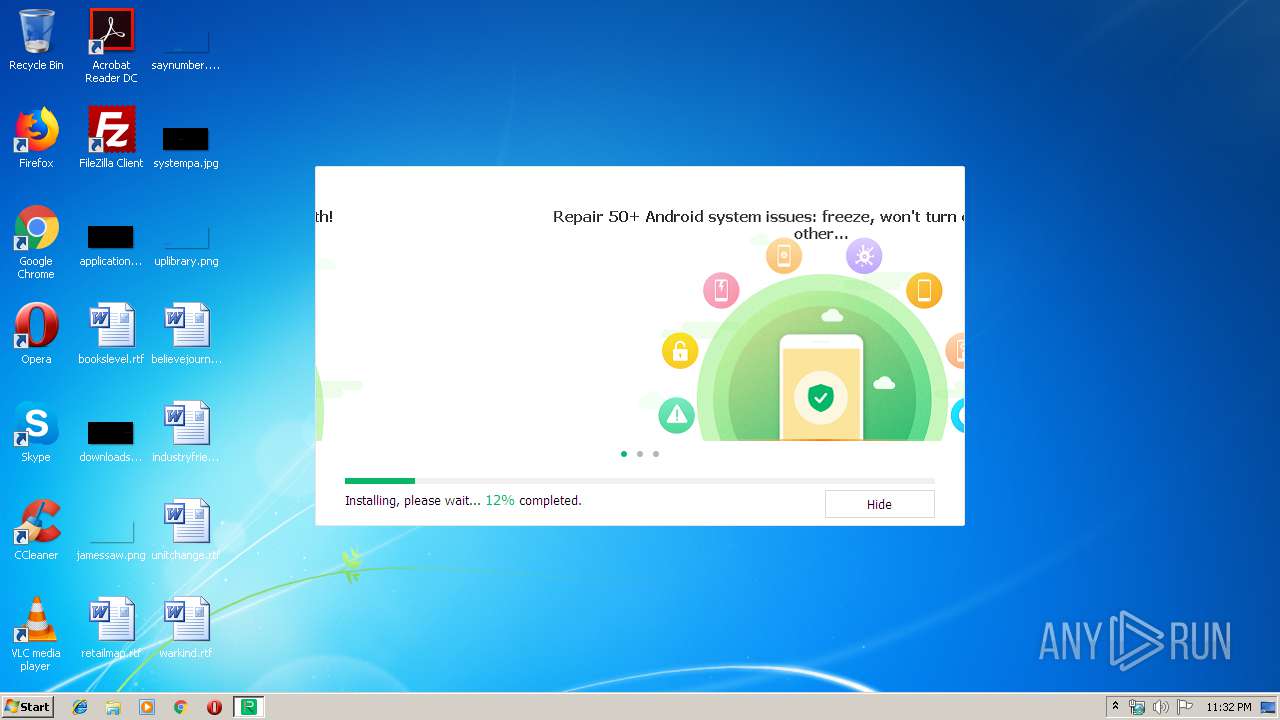This screenshot has height=720, width=1280.
Task: Select industryfrie document icon
Action: (x=186, y=432)
